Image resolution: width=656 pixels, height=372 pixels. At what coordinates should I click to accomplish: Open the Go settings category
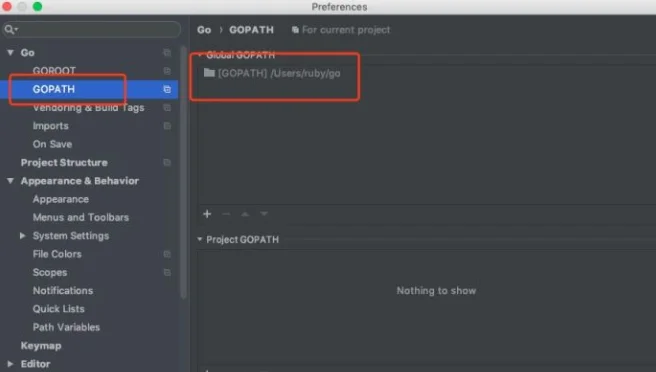(28, 53)
